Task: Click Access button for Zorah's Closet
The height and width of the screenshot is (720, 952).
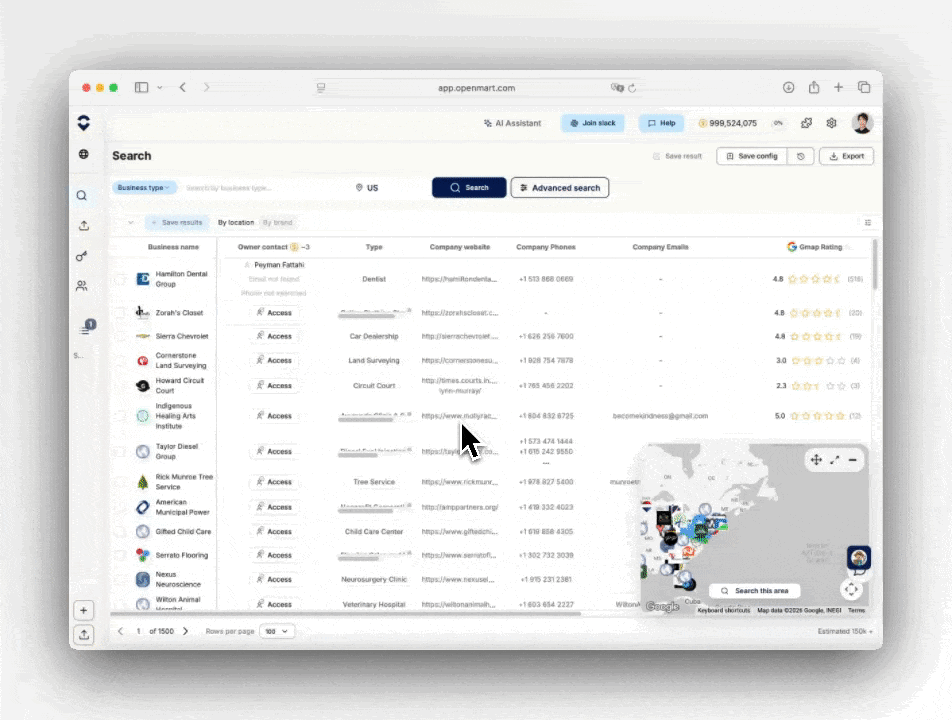Action: coord(274,313)
